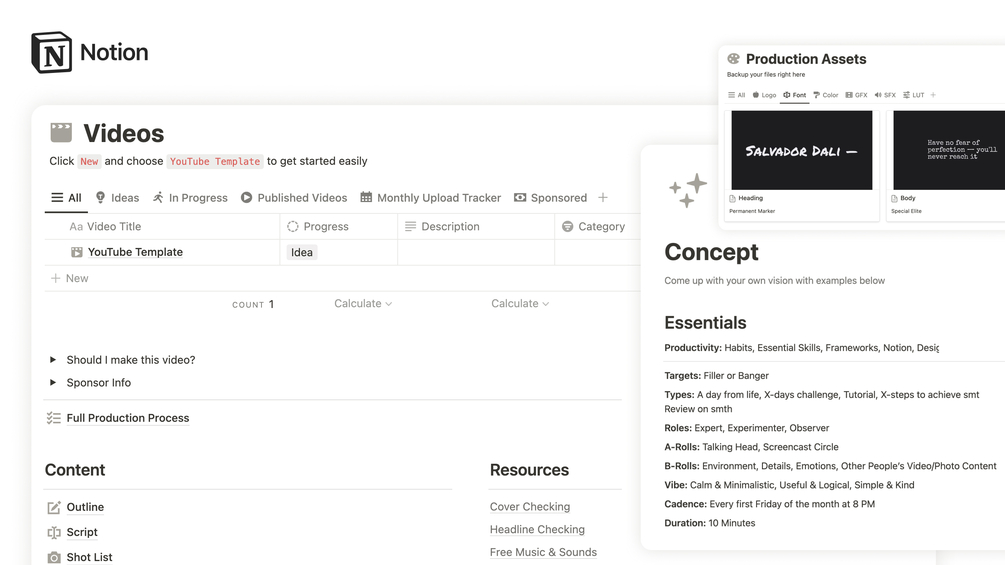1005x565 pixels.
Task: Open the Outline page link
Action: (85, 507)
